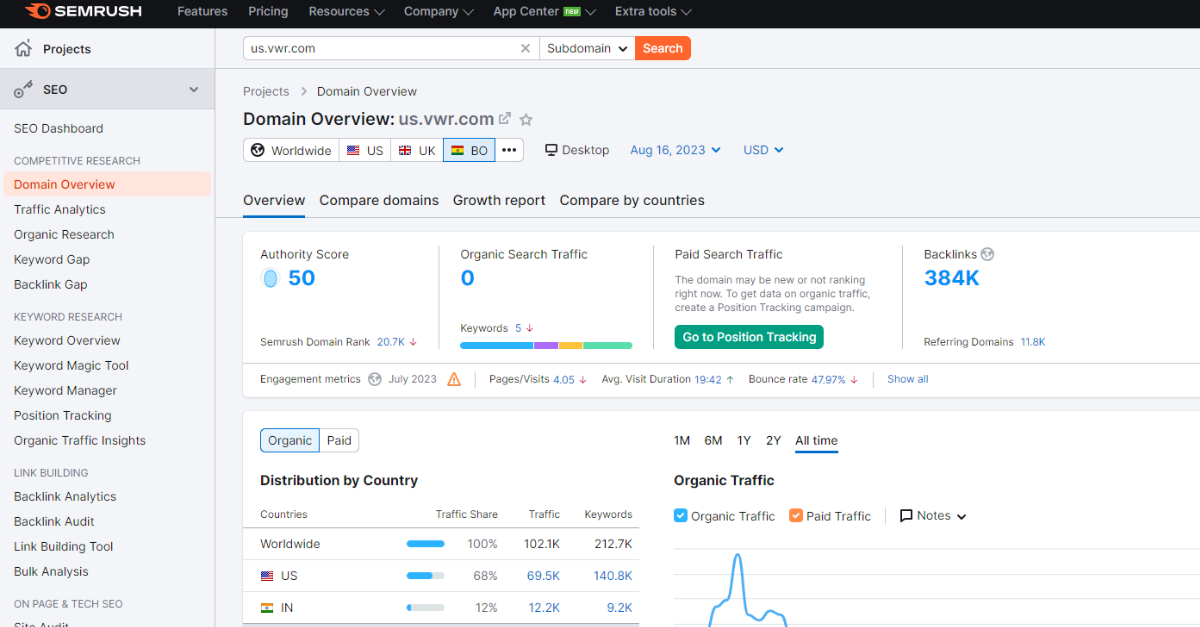
Task: Uncheck the Paid Traffic checkbox
Action: pos(797,515)
